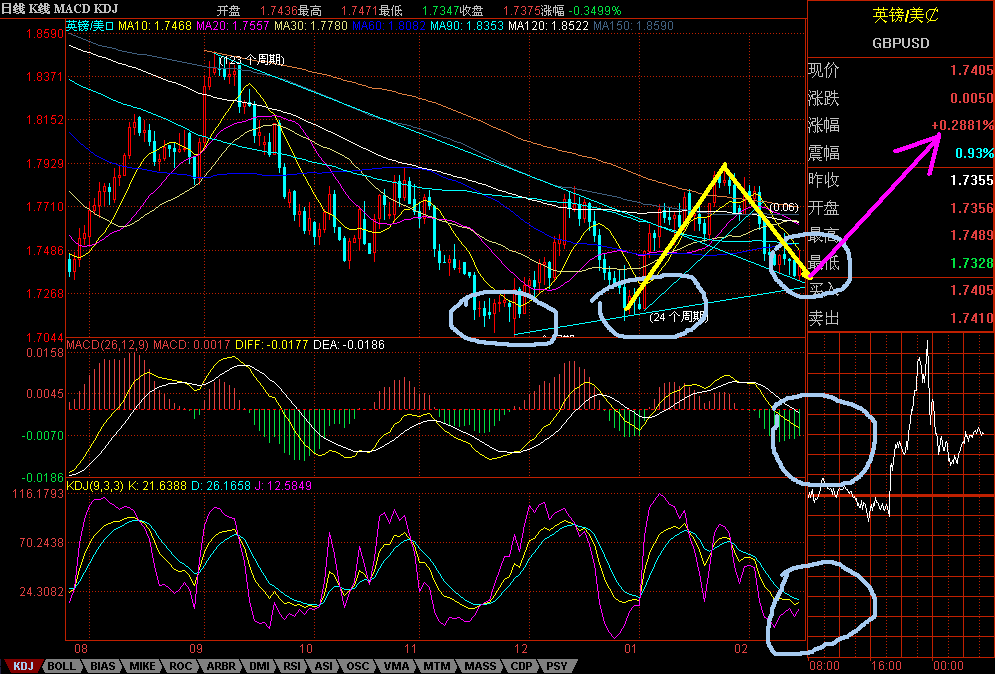The height and width of the screenshot is (674, 995).
Task: Switch to the DMI indicator tab
Action: (x=260, y=666)
